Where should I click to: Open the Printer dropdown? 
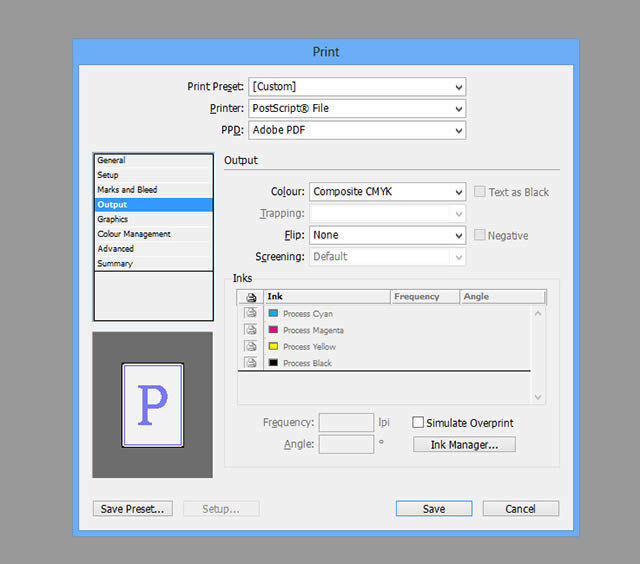coord(357,109)
